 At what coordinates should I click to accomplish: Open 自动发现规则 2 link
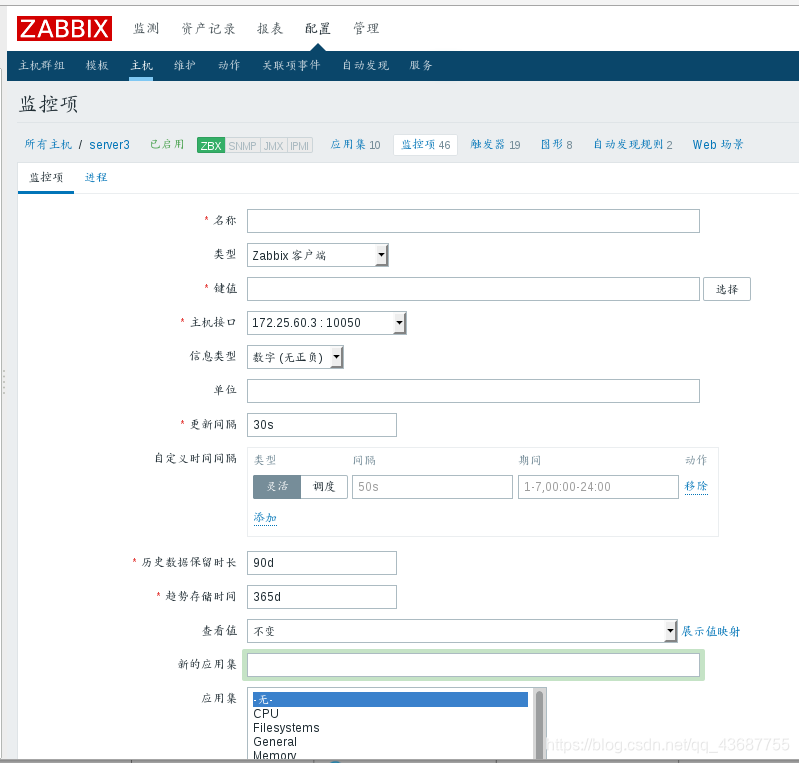[x=632, y=145]
